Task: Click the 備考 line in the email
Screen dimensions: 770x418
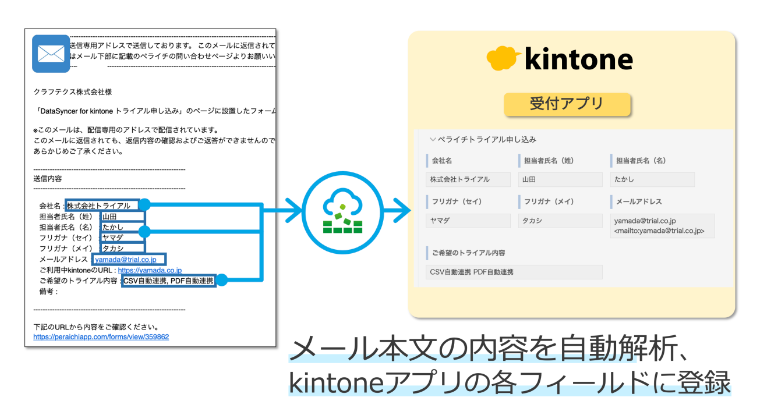Action: [48, 291]
